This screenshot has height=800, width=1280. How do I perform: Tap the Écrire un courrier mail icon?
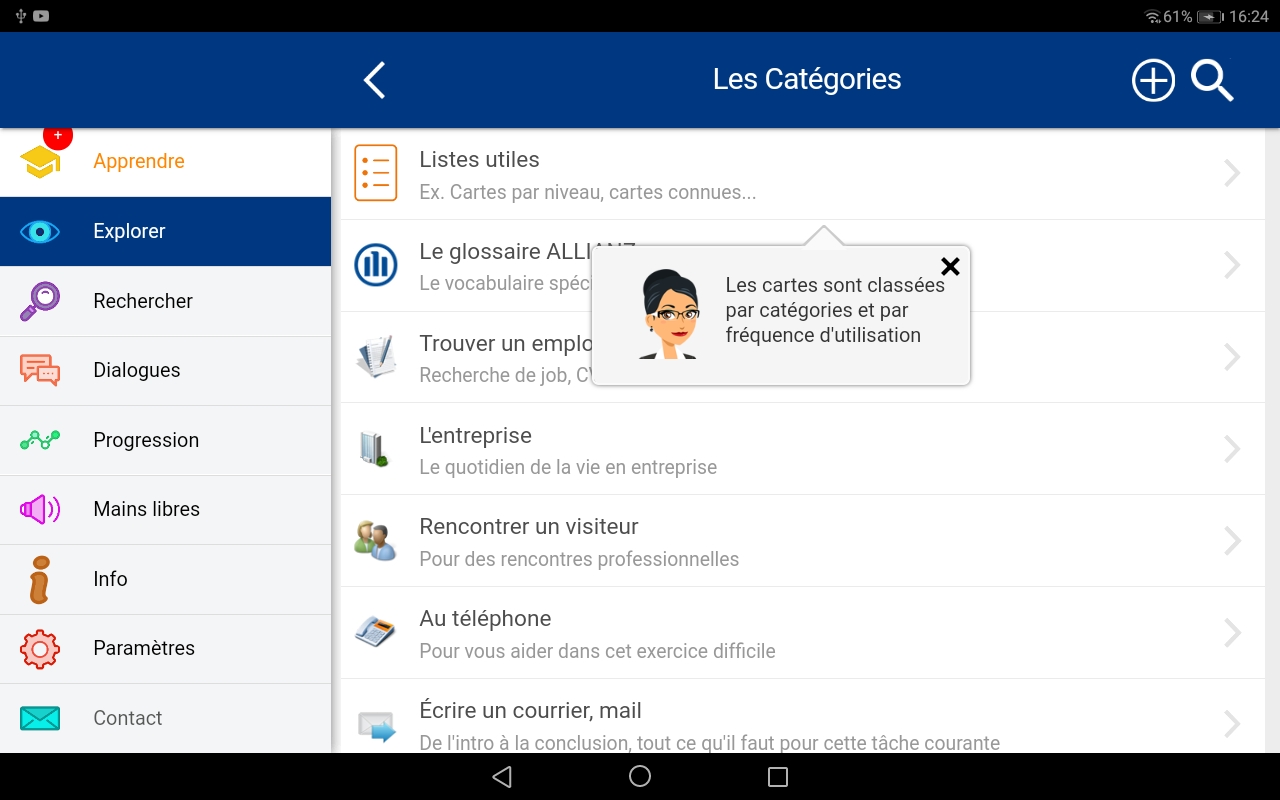point(377,726)
